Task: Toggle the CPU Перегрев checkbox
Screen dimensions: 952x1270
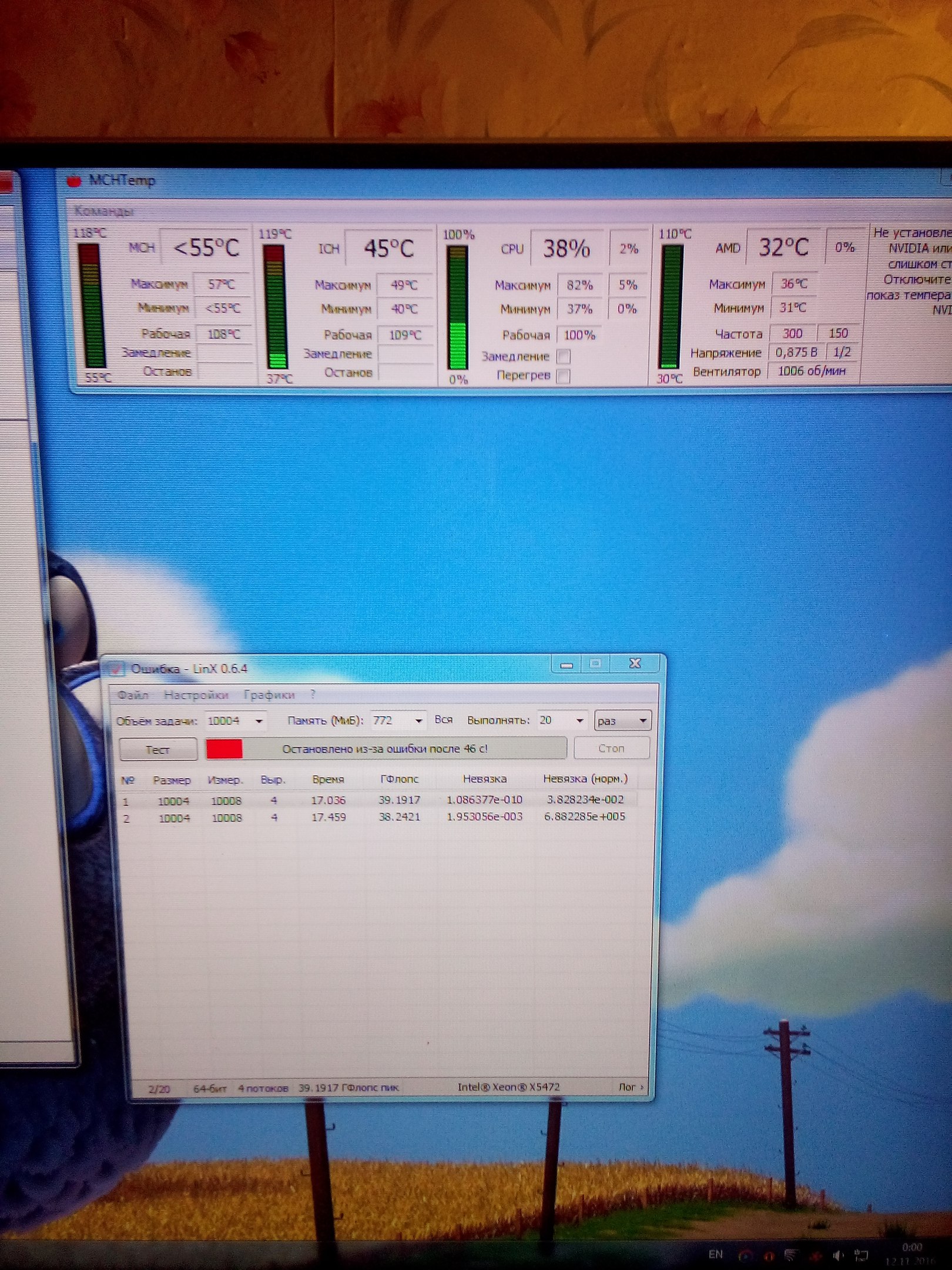Action: [x=563, y=376]
